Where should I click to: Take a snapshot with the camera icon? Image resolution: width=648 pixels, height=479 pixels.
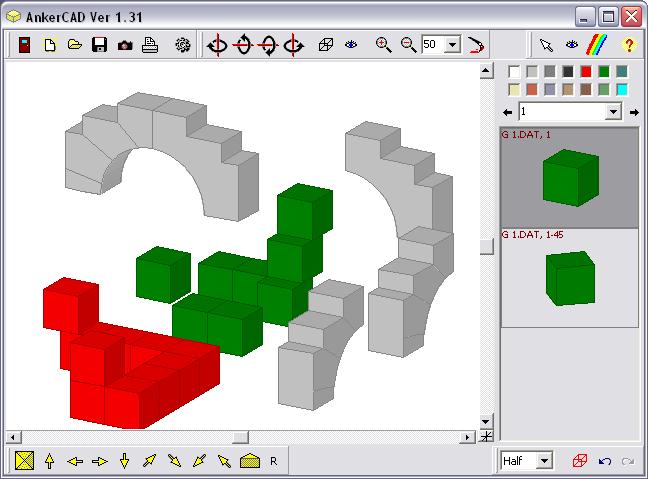(125, 45)
